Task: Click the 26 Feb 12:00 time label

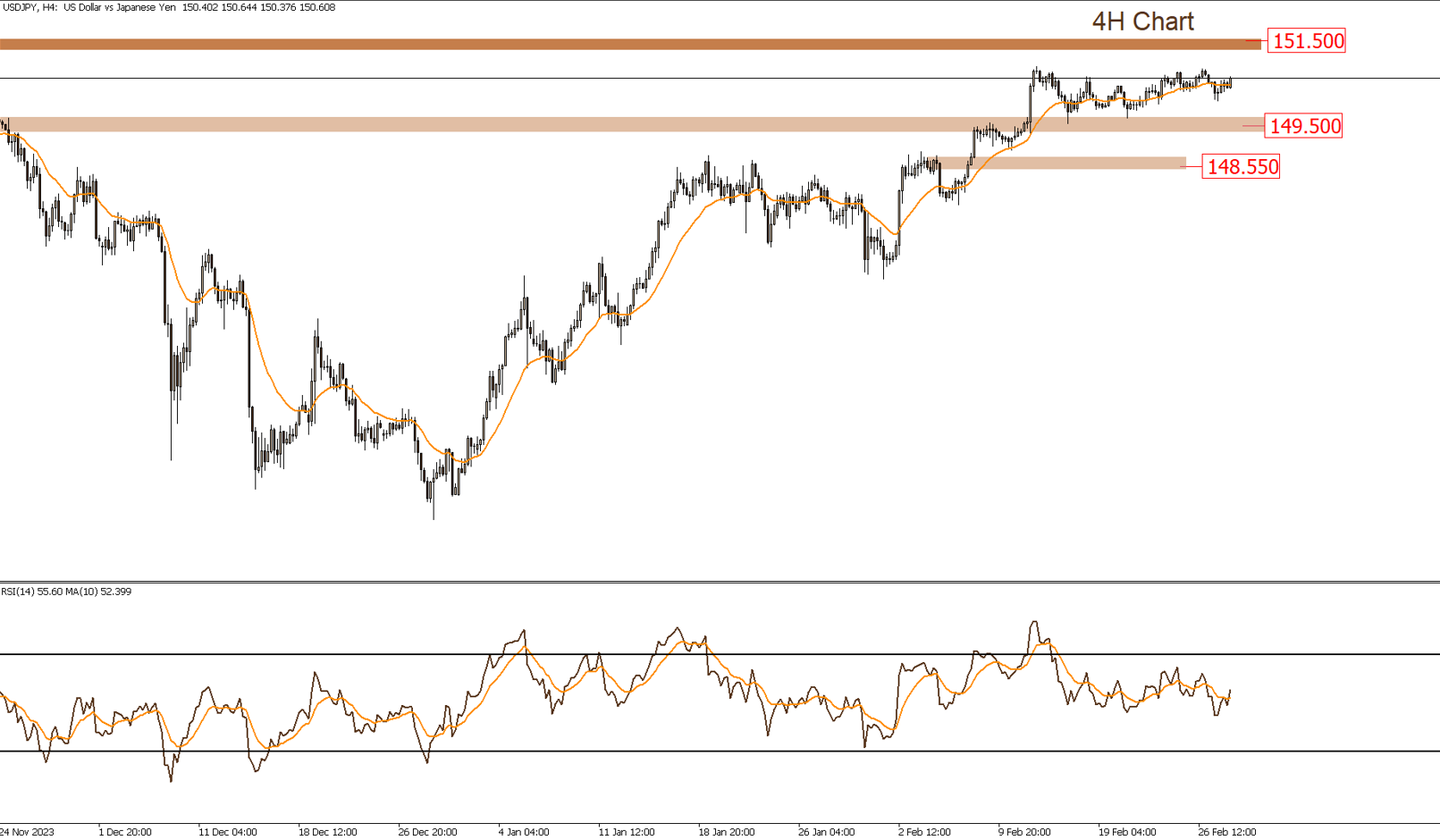Action: [x=1226, y=832]
